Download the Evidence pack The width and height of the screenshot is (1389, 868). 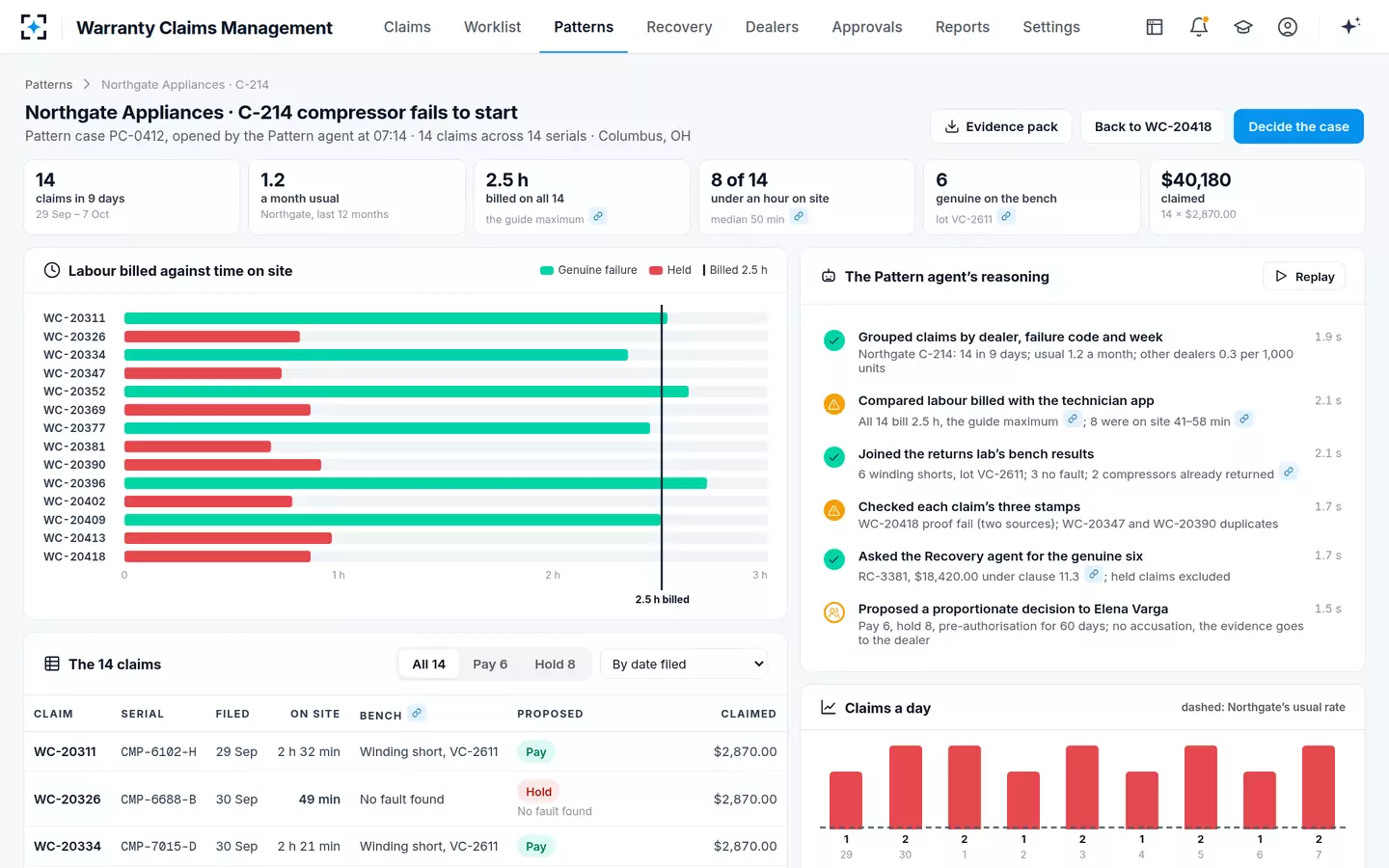(1001, 126)
